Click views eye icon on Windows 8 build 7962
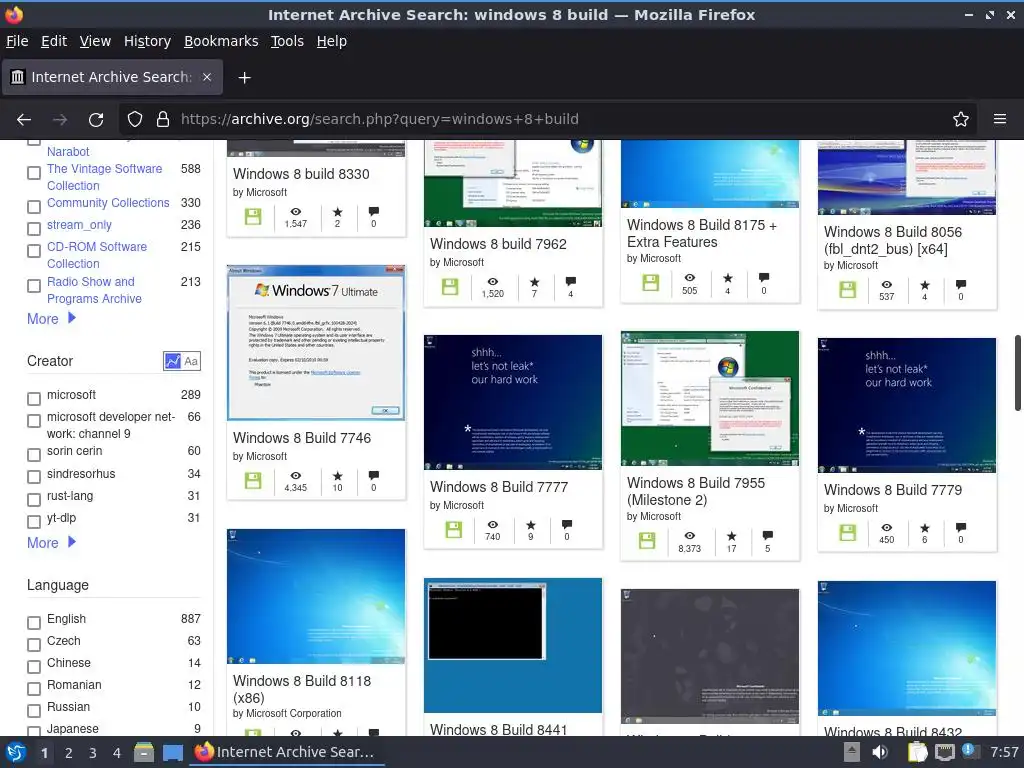Image resolution: width=1024 pixels, height=768 pixels. tap(492, 281)
